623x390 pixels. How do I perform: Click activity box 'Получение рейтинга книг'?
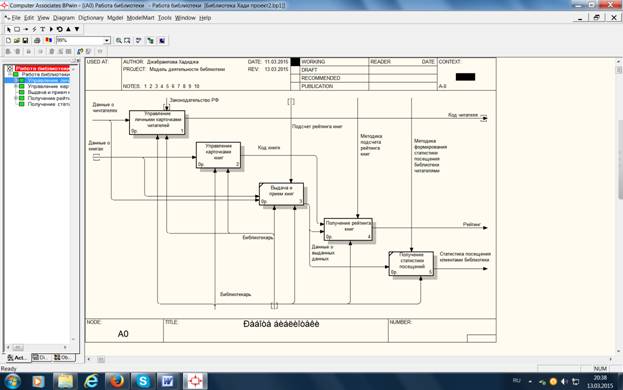pyautogui.click(x=348, y=229)
